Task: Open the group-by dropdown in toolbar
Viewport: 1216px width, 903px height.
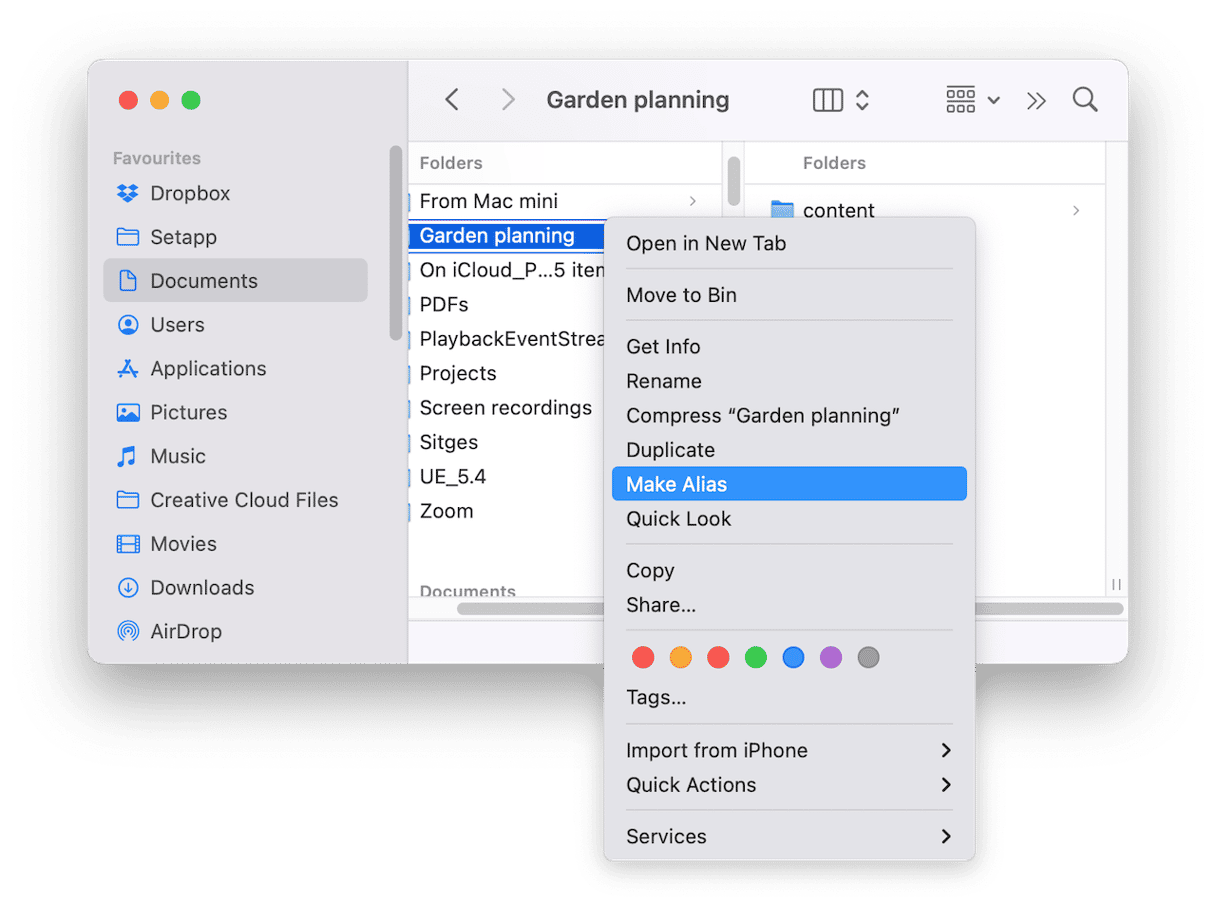Action: pos(972,100)
